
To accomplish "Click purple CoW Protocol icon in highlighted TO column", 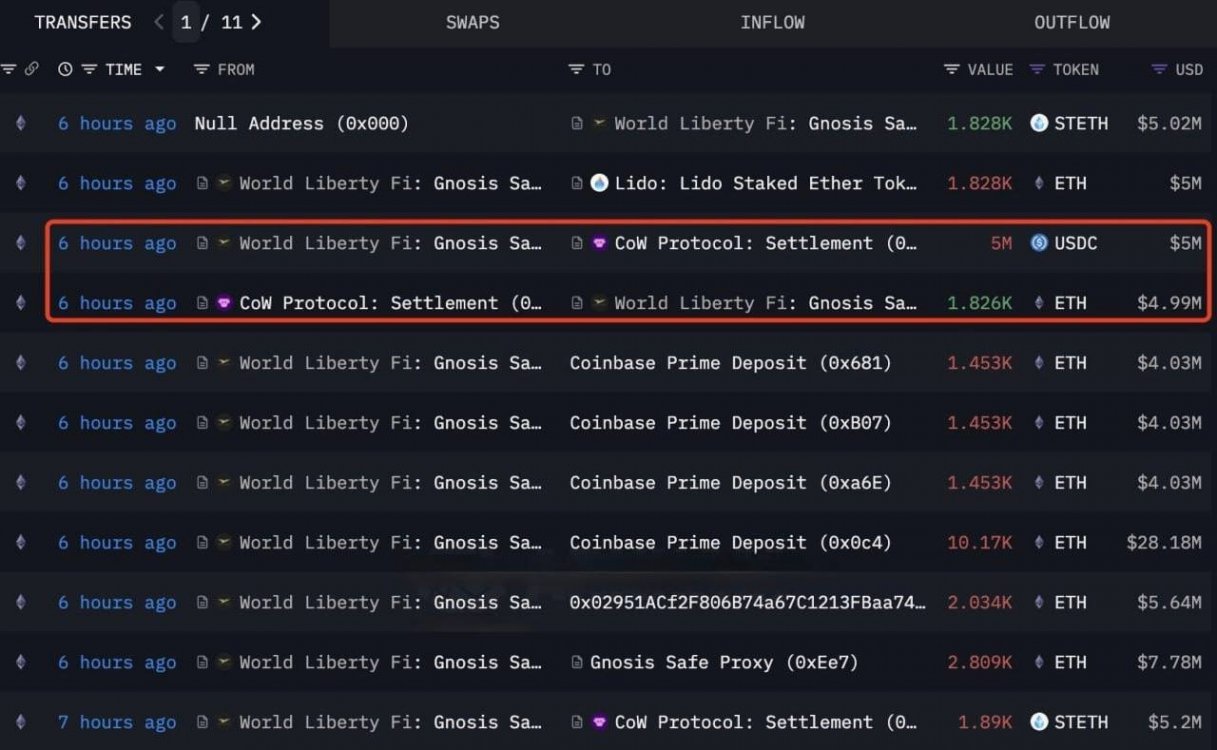I will point(599,243).
